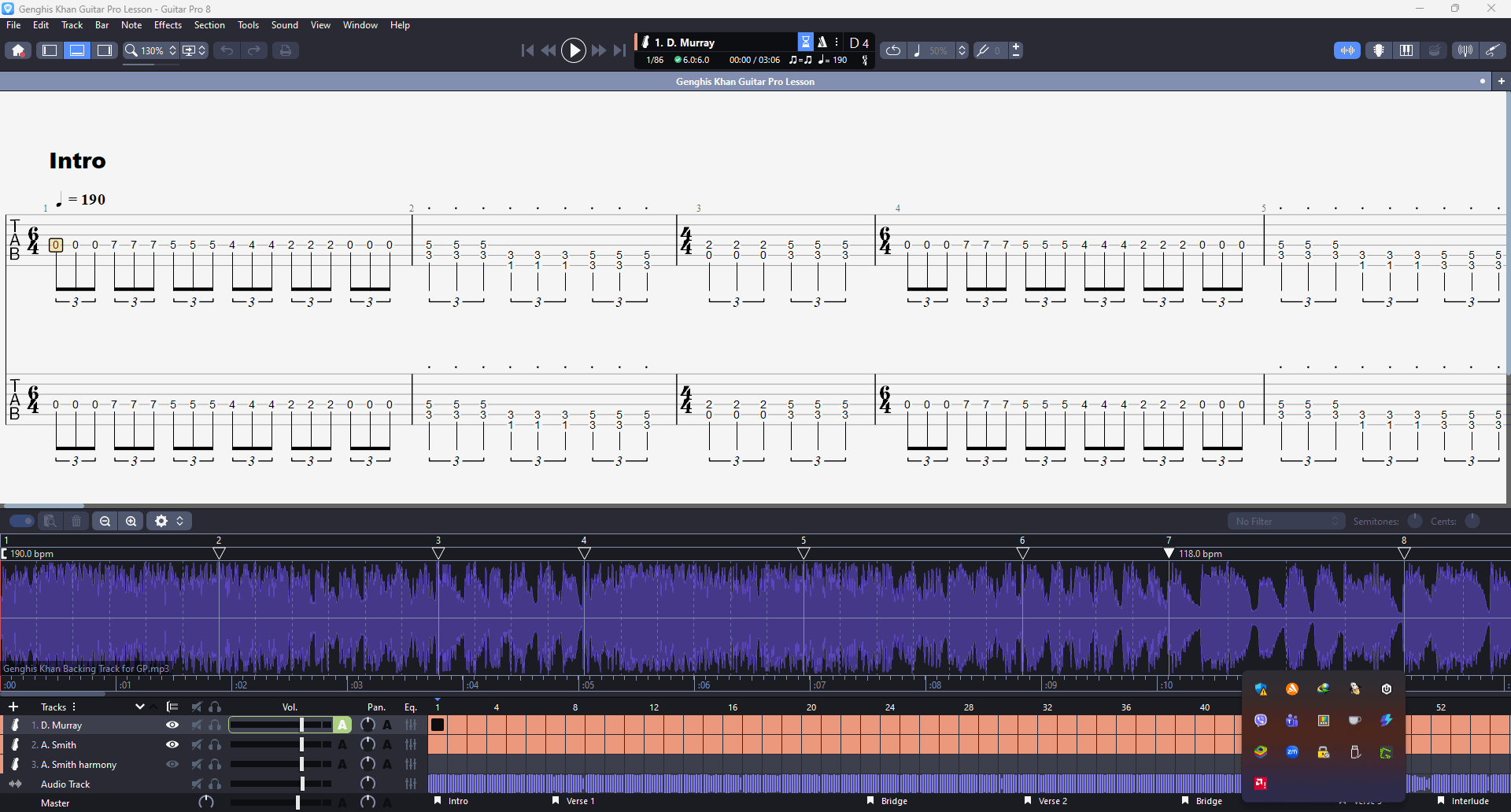Click the audio waveform panel icon
Image resolution: width=1511 pixels, height=812 pixels.
click(x=1347, y=50)
